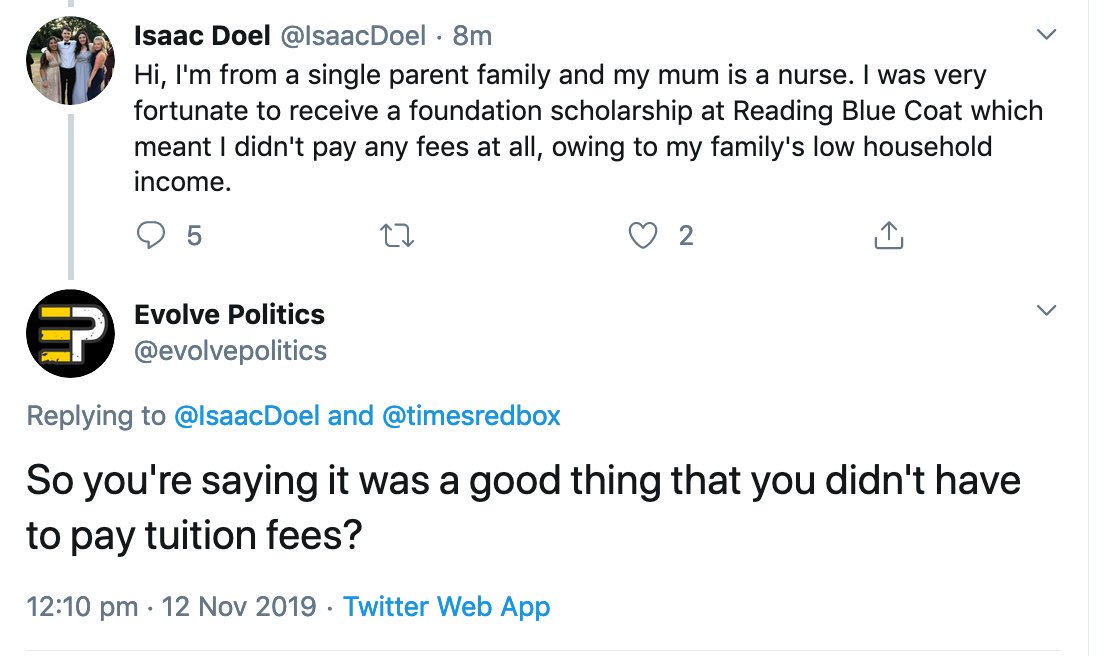The width and height of the screenshot is (1105, 656).
Task: Expand options chevron on Isaac Doel's tweet
Action: point(1046,36)
